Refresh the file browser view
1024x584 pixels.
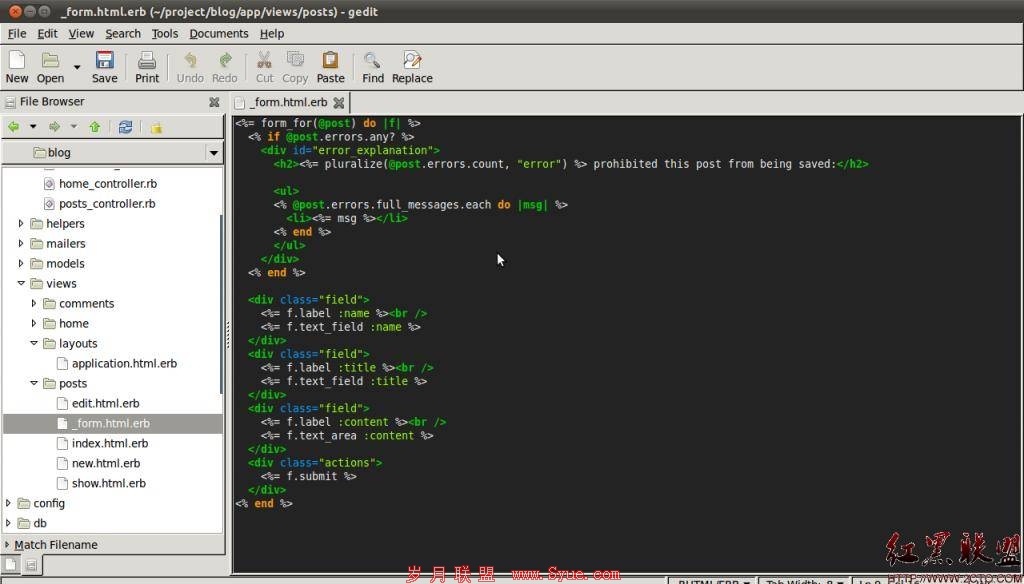[x=125, y=127]
